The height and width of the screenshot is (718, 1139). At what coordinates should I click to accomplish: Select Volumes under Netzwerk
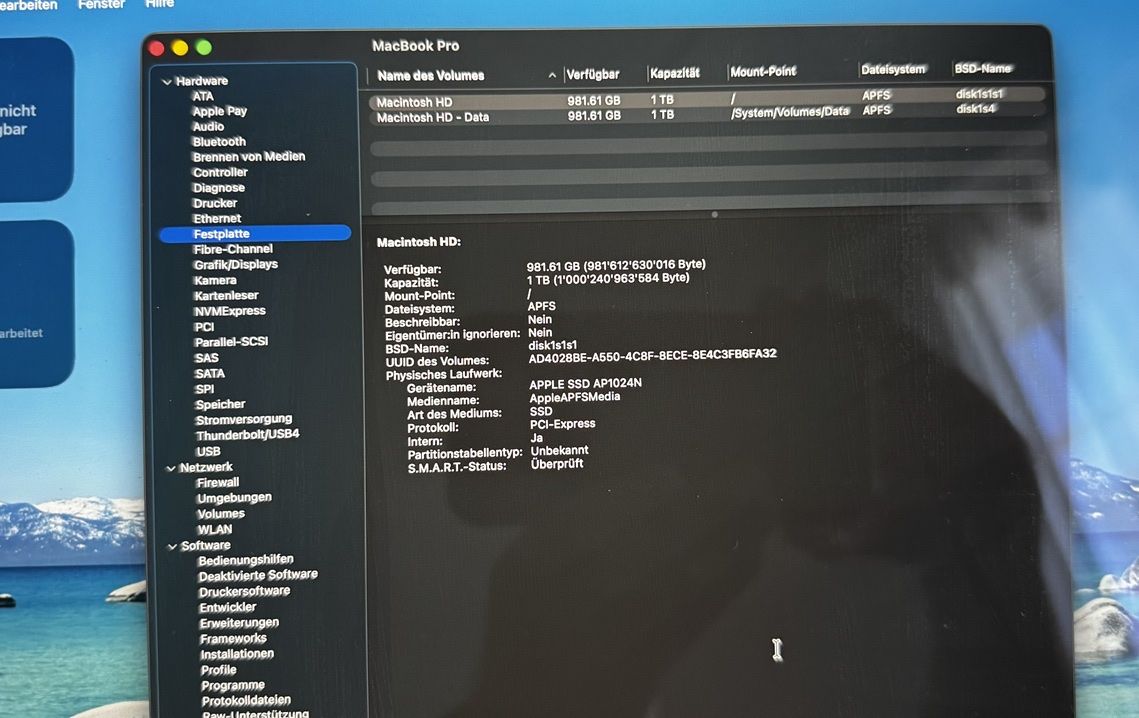pos(221,514)
